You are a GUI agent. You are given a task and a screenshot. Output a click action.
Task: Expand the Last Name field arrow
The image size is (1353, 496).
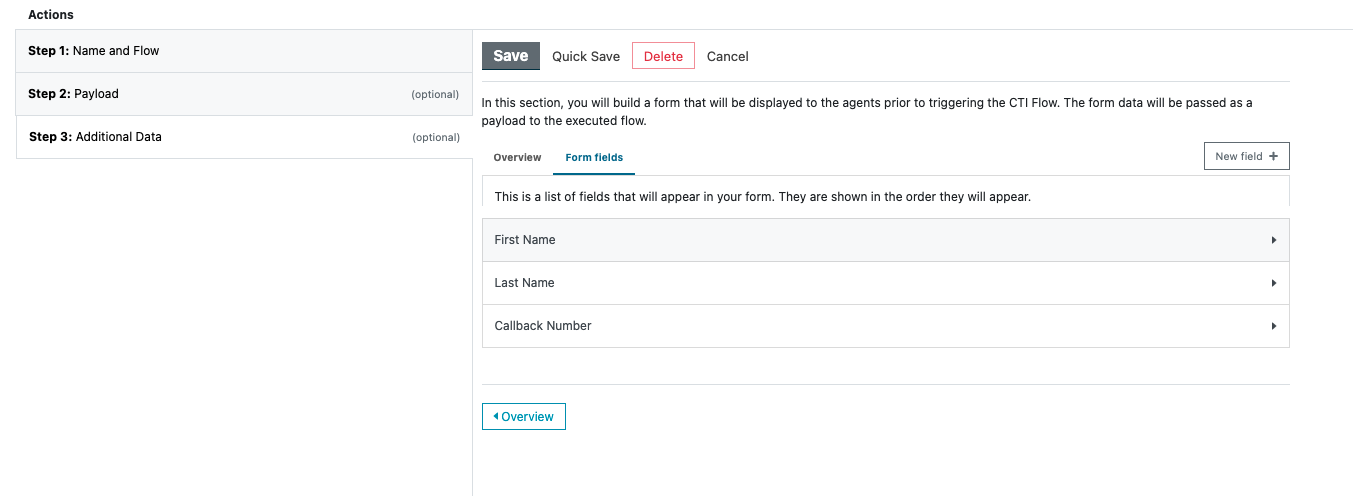tap(1274, 283)
